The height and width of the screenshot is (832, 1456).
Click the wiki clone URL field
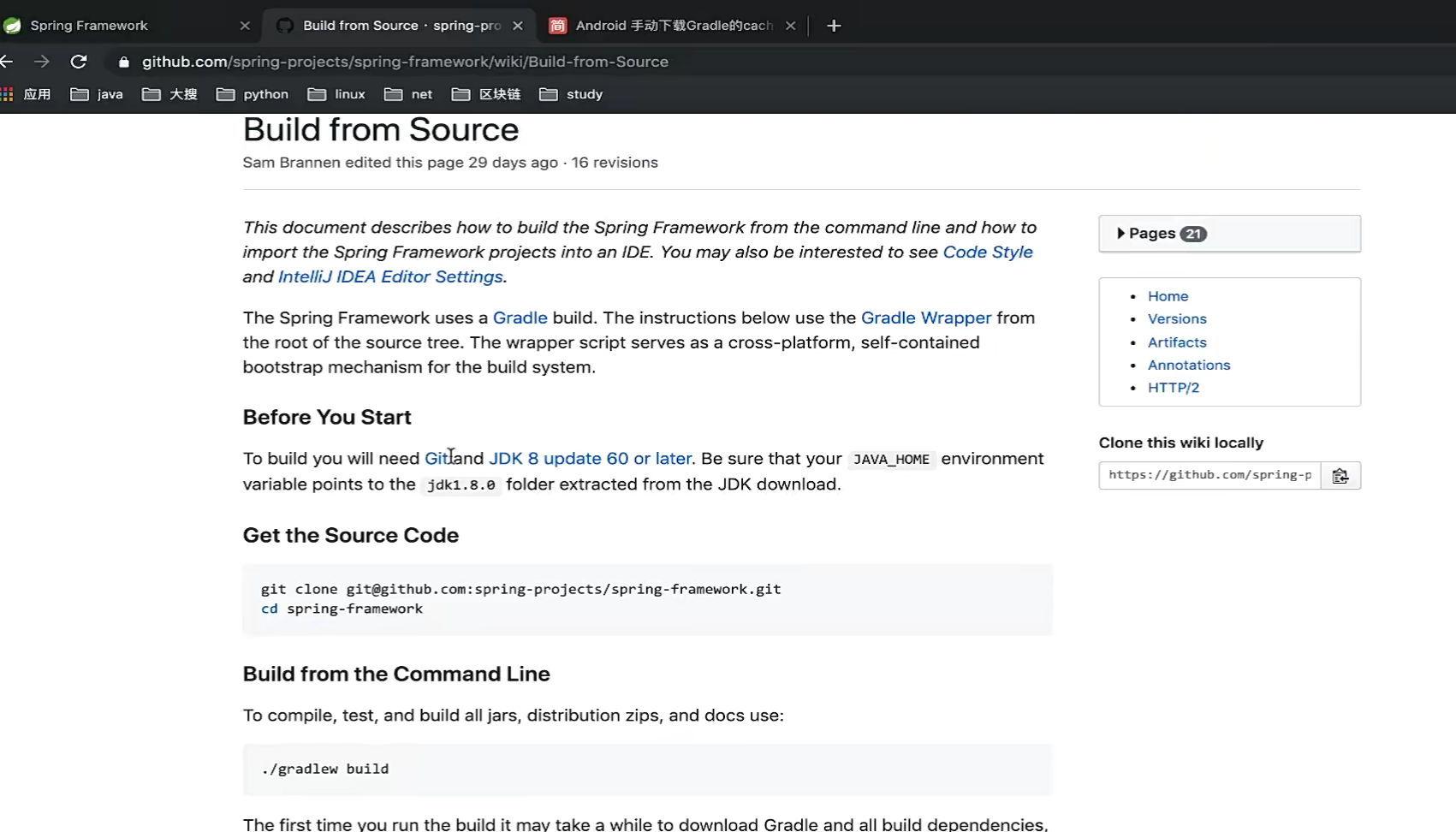tap(1209, 475)
